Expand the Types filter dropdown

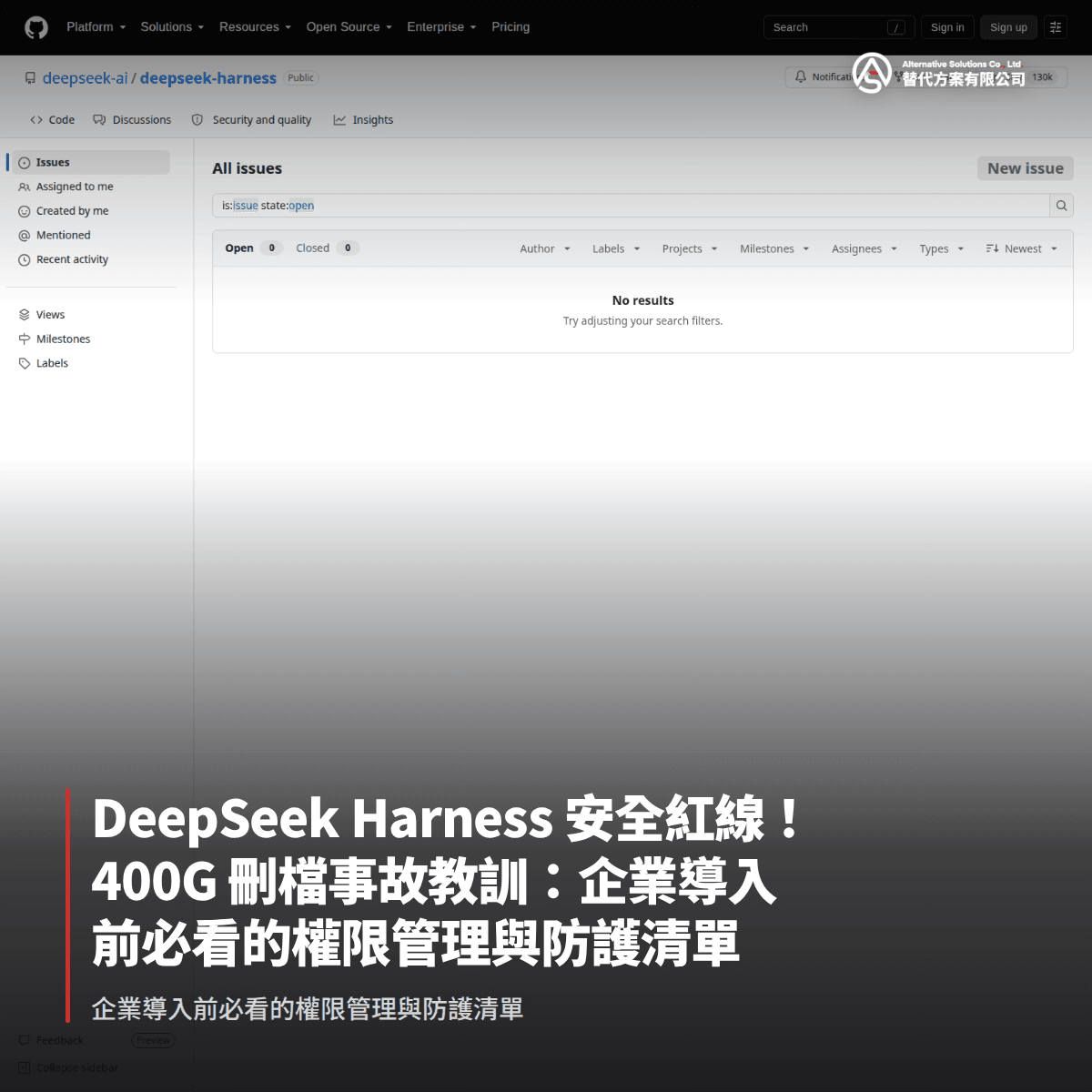[x=941, y=248]
